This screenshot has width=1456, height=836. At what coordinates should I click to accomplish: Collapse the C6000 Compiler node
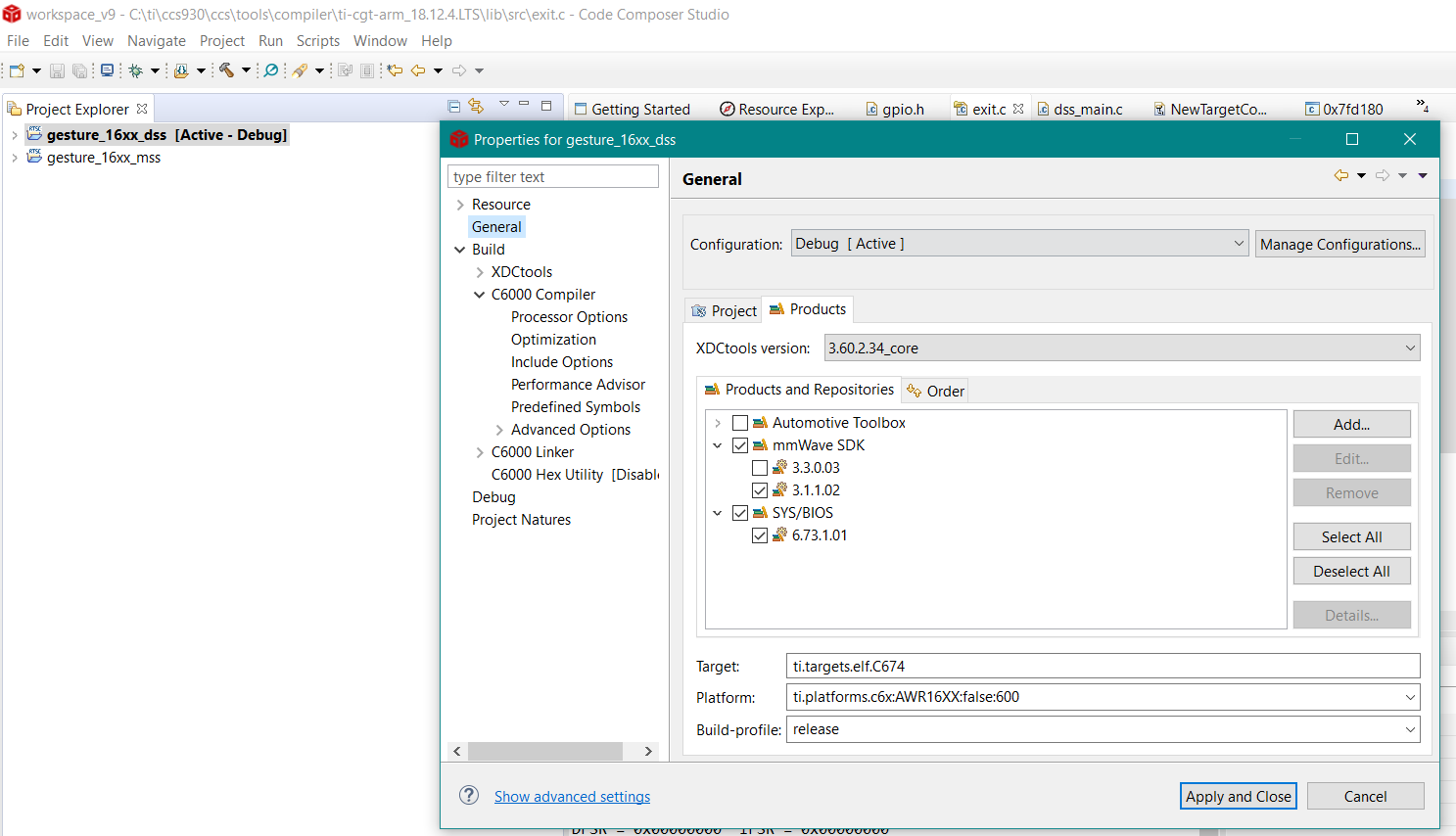click(x=480, y=295)
